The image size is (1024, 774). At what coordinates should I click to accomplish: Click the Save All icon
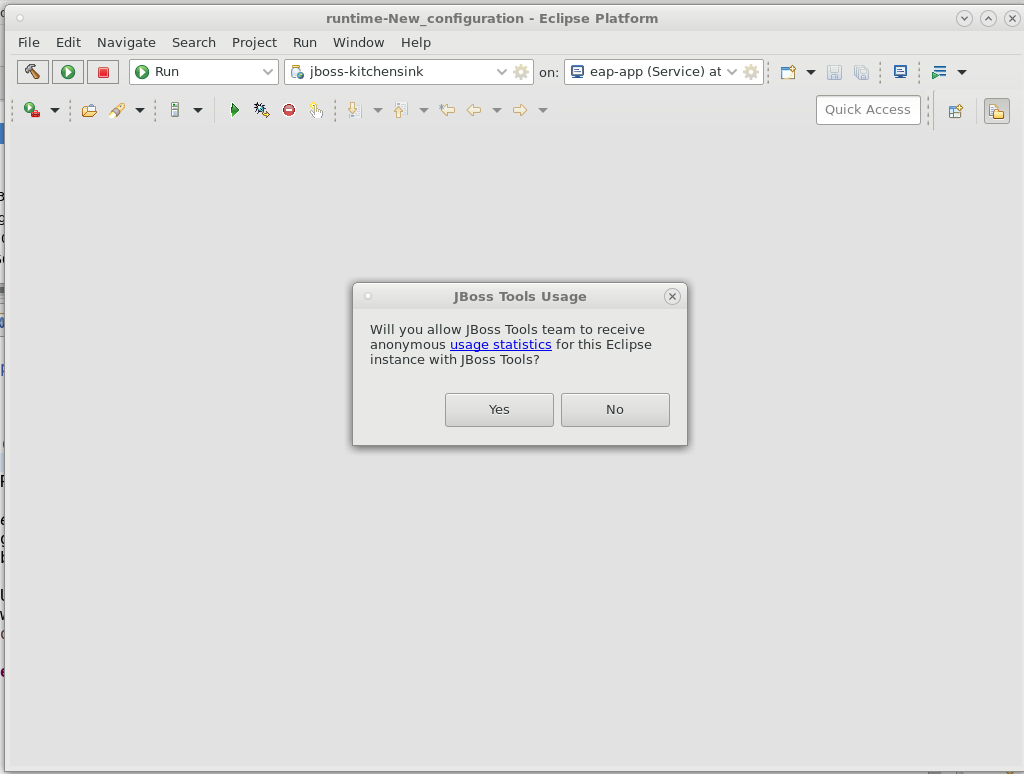[x=861, y=72]
